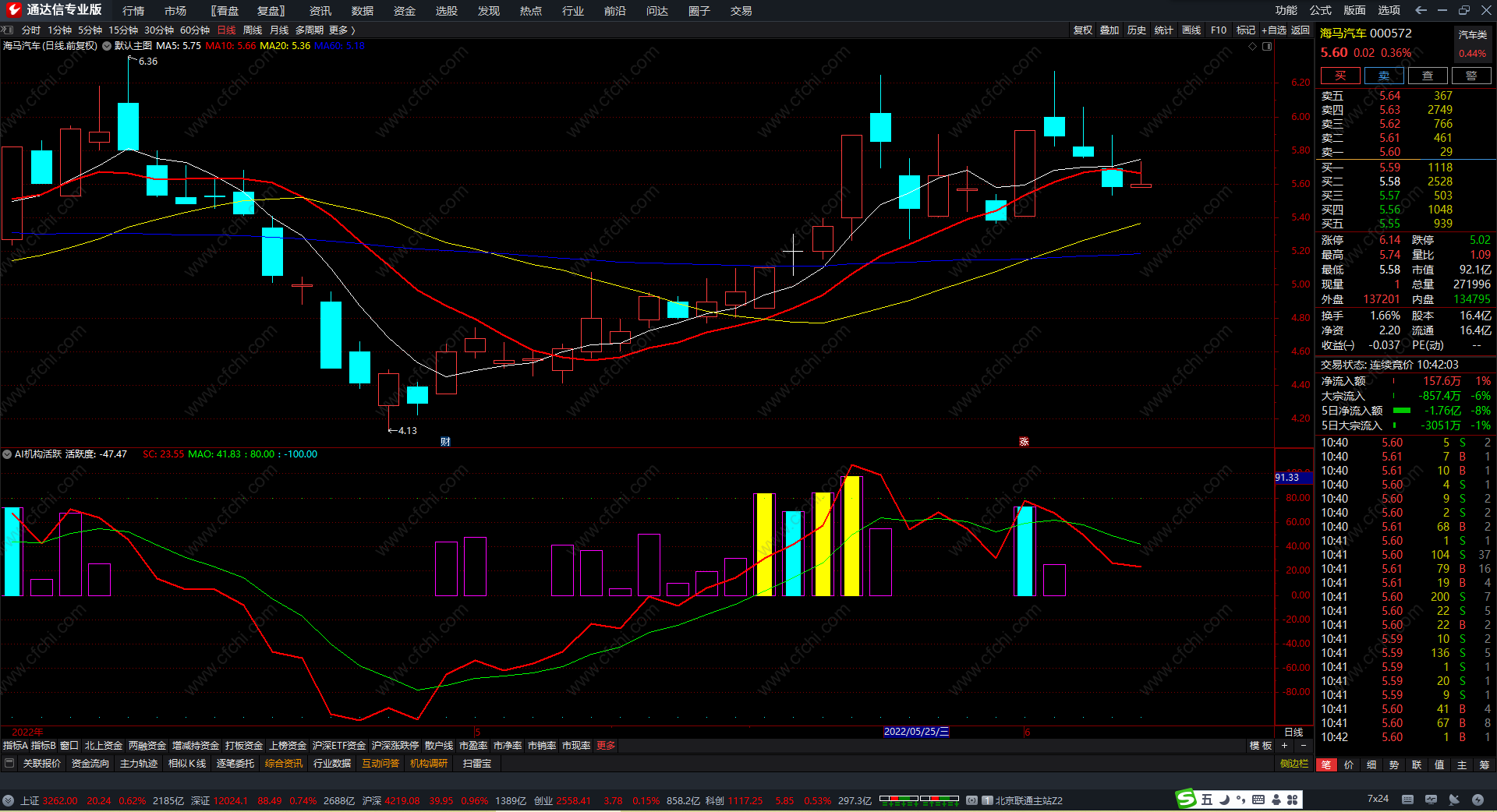This screenshot has height=812, width=1497.
Task: Click the back arrow in the title bar
Action: coord(1421,10)
